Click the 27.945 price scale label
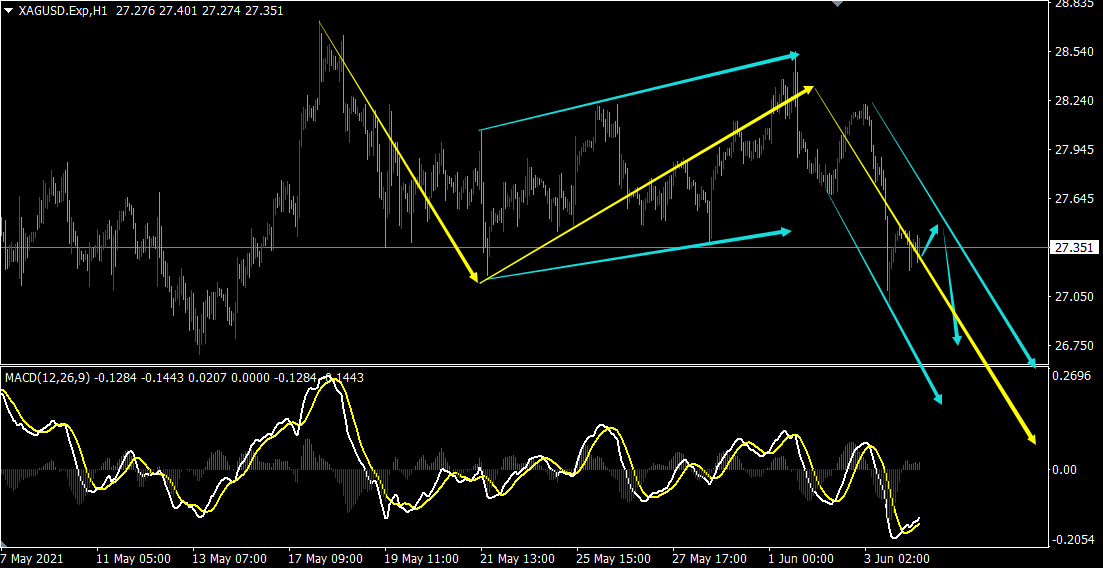The height and width of the screenshot is (568, 1103). coord(1071,150)
